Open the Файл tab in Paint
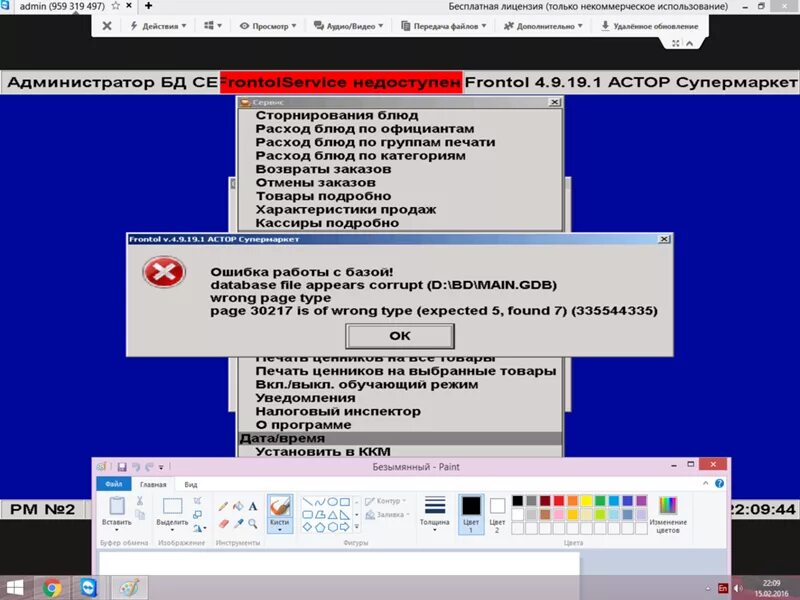 coord(114,484)
